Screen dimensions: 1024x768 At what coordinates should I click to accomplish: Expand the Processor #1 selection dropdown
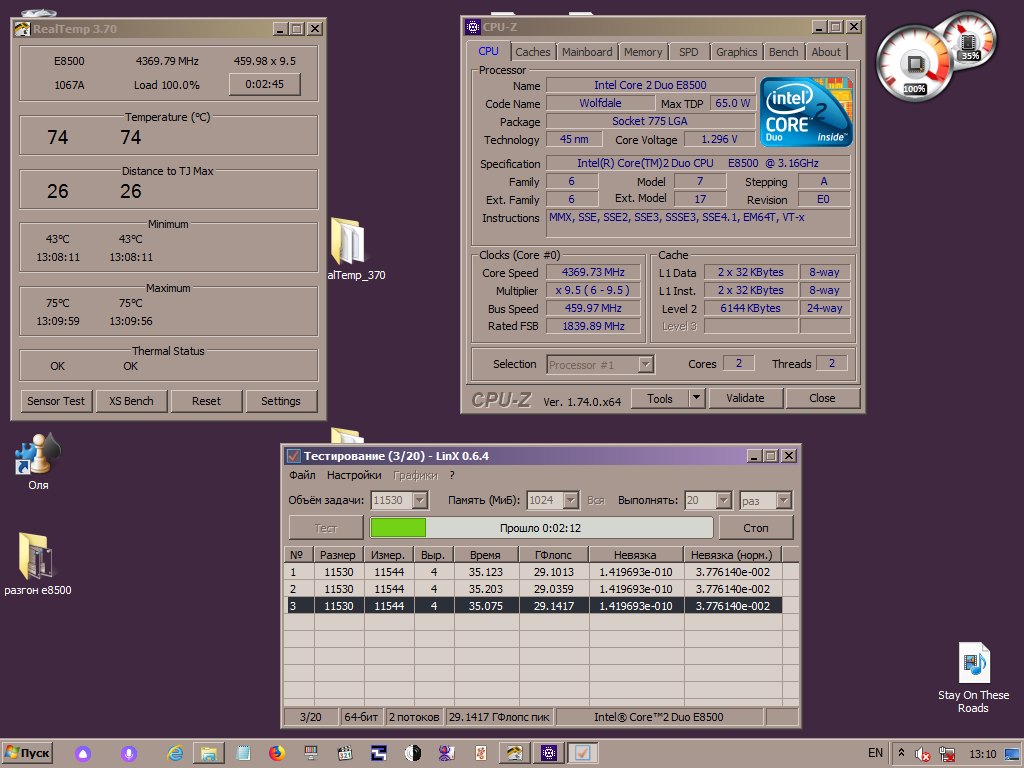[645, 365]
